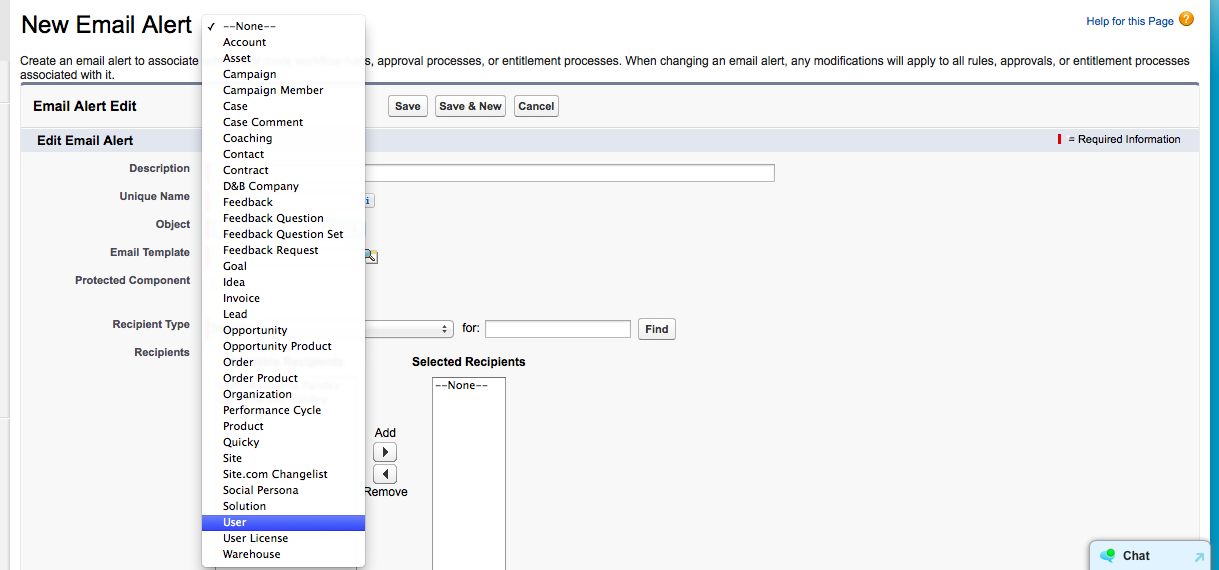Select Opportunity Product option
The height and width of the screenshot is (570, 1219).
283,346
